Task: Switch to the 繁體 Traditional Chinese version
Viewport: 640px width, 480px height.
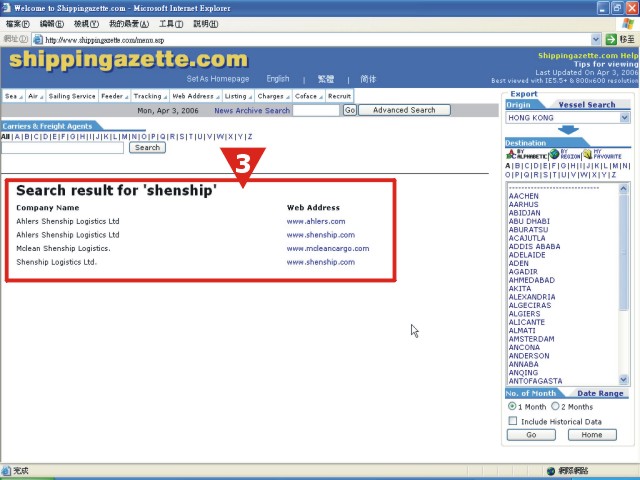Action: point(326,79)
